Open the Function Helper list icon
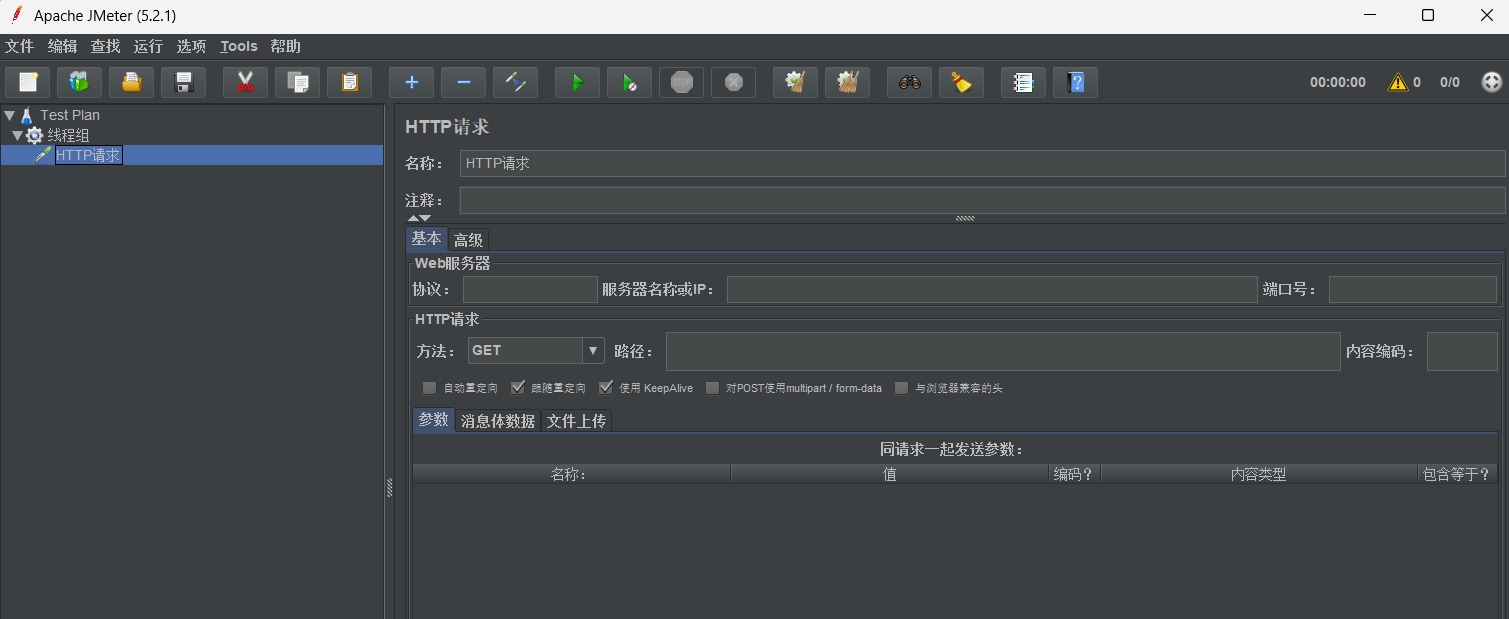This screenshot has height=619, width=1509. (1023, 82)
